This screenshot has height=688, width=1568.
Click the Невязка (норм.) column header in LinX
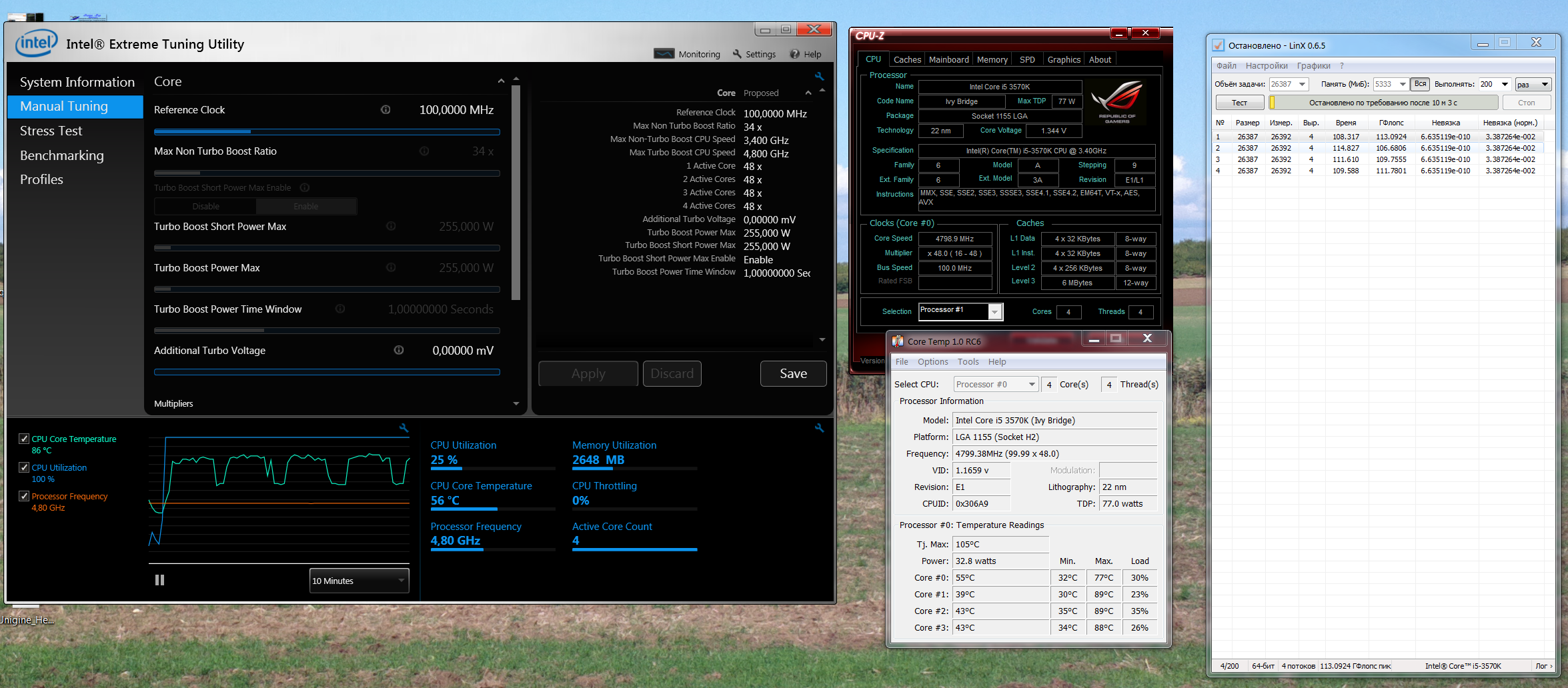(1510, 123)
